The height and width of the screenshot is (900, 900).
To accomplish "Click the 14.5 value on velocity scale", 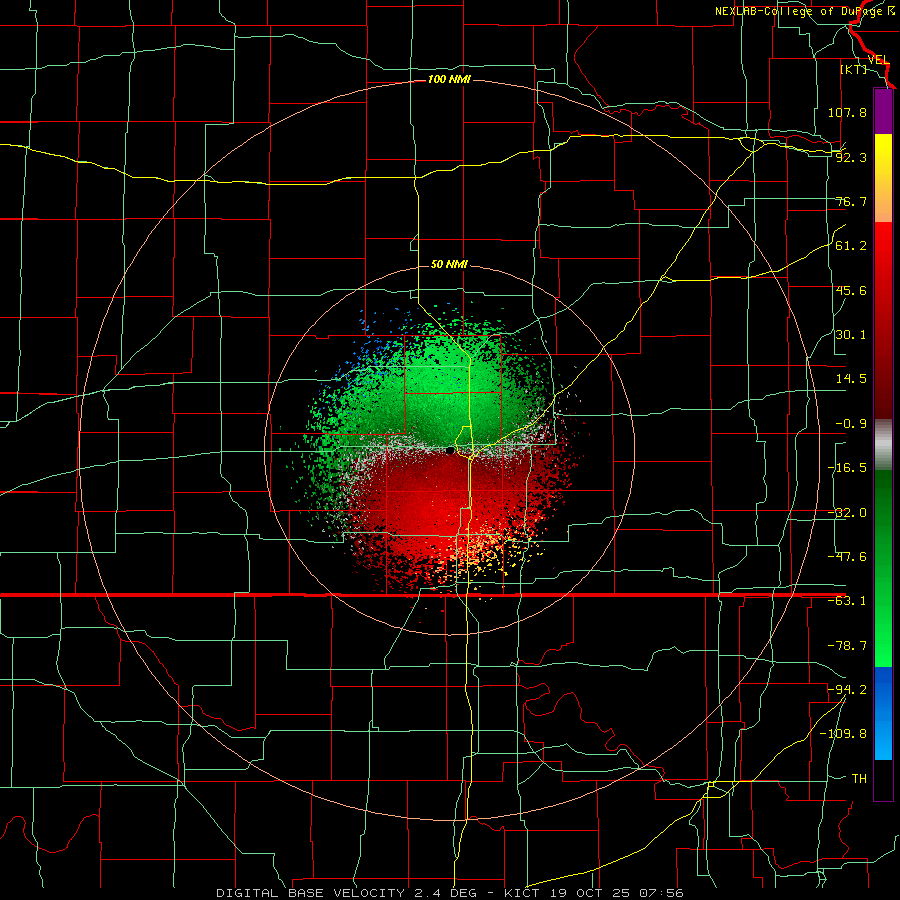I will pyautogui.click(x=851, y=379).
